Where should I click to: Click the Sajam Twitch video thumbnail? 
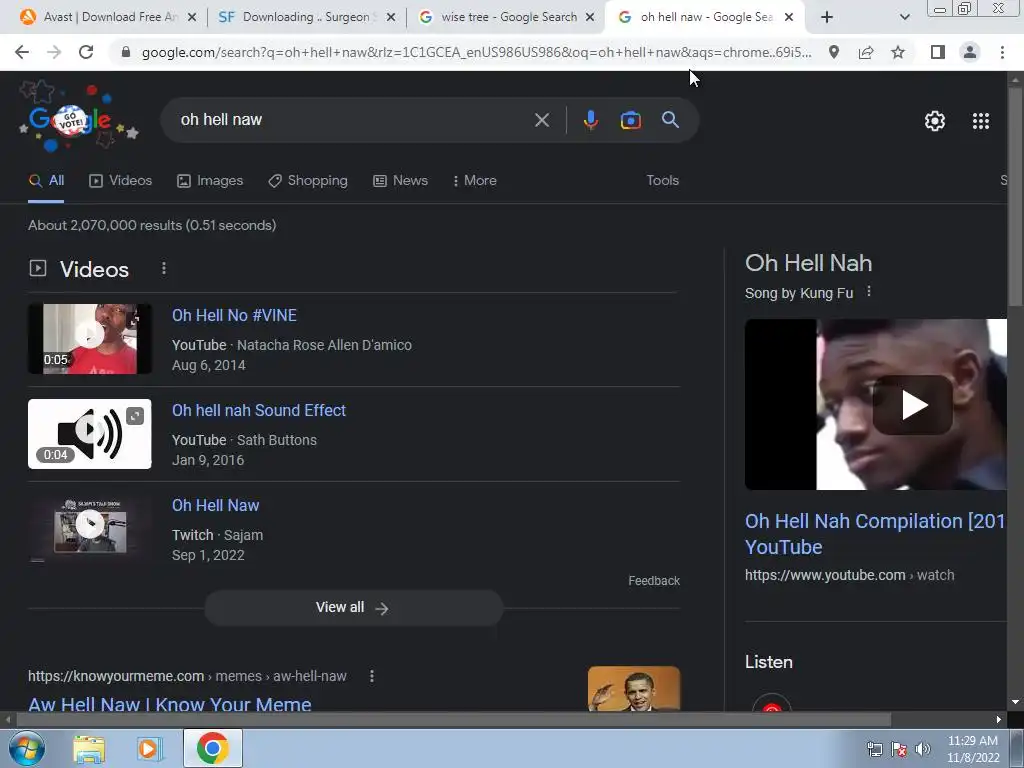click(x=89, y=528)
